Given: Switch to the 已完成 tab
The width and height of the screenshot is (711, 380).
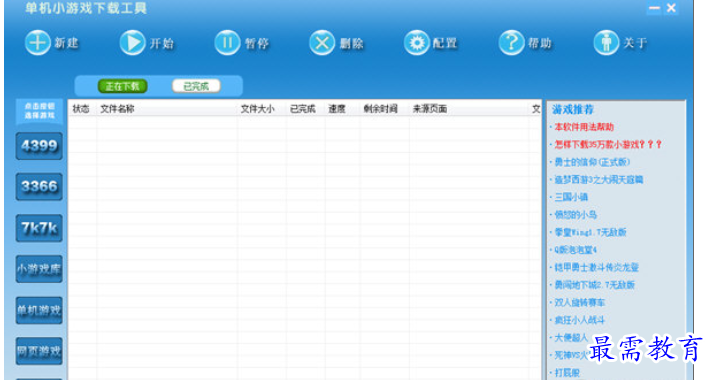Looking at the screenshot, I should [x=196, y=86].
